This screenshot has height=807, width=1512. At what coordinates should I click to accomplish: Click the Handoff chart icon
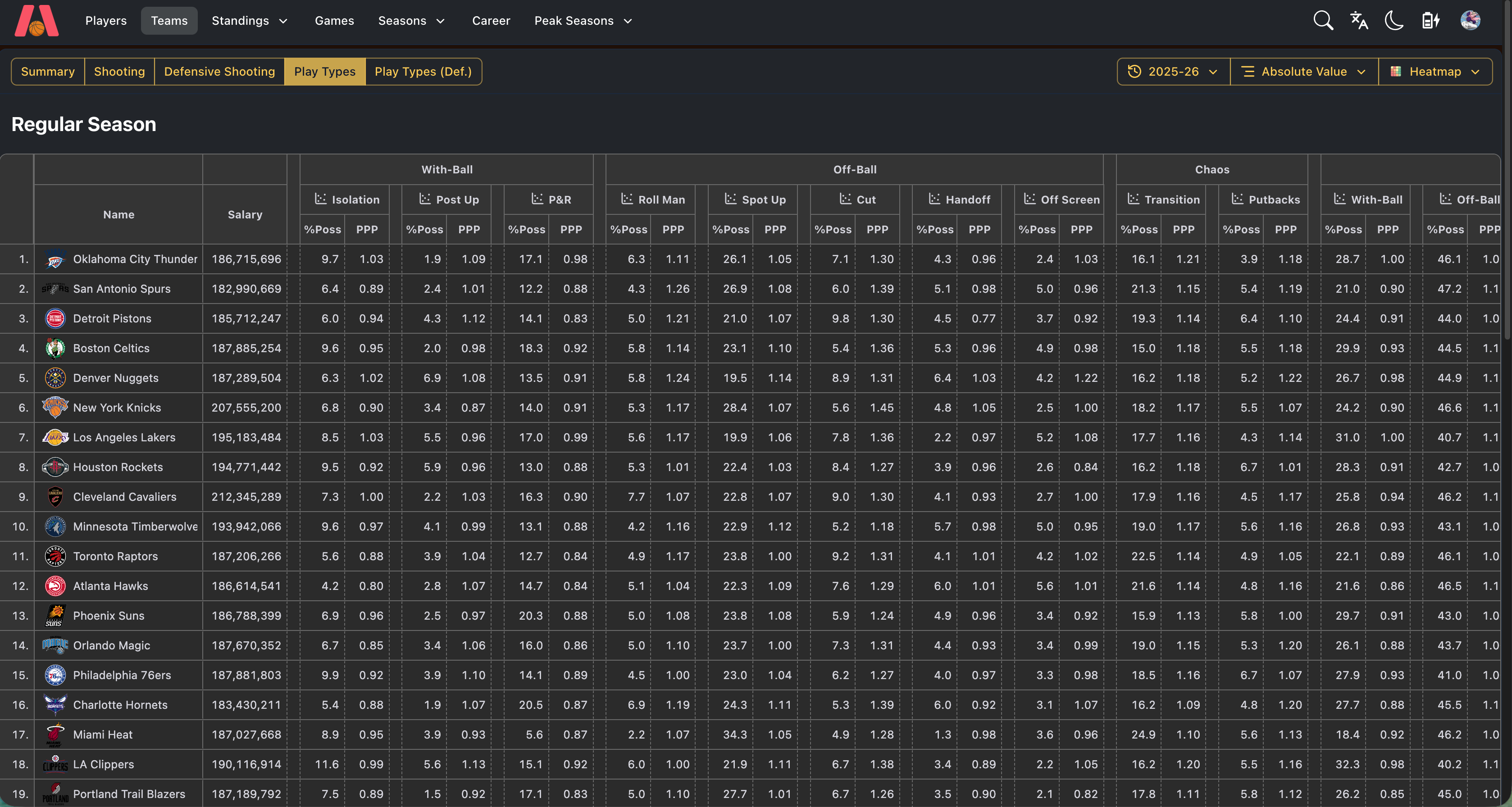(x=934, y=199)
